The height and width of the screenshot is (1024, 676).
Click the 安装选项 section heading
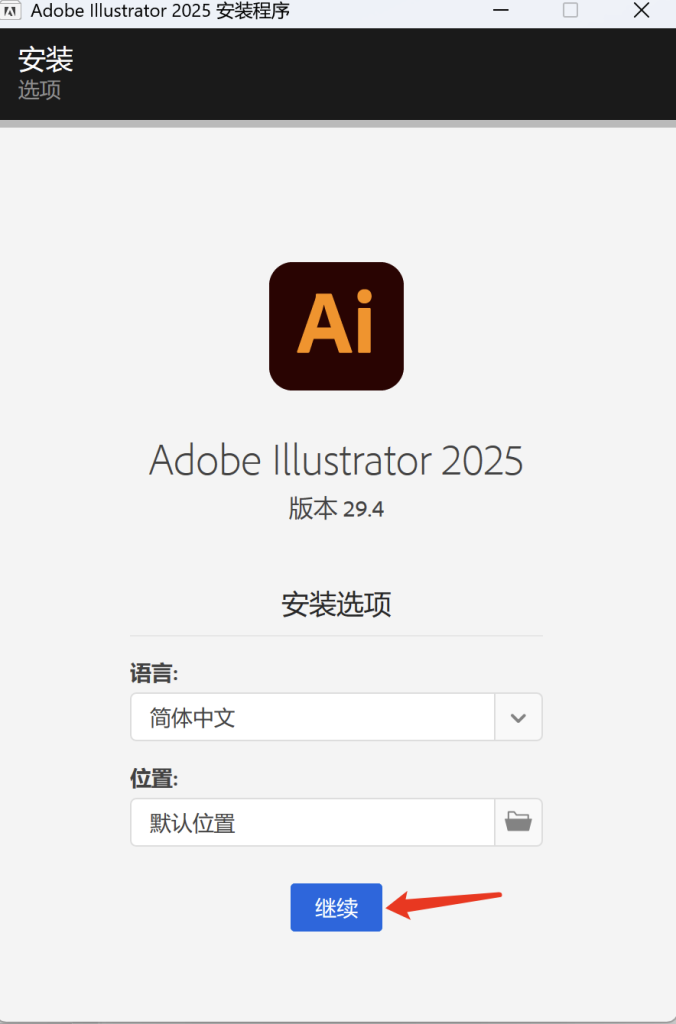[336, 604]
